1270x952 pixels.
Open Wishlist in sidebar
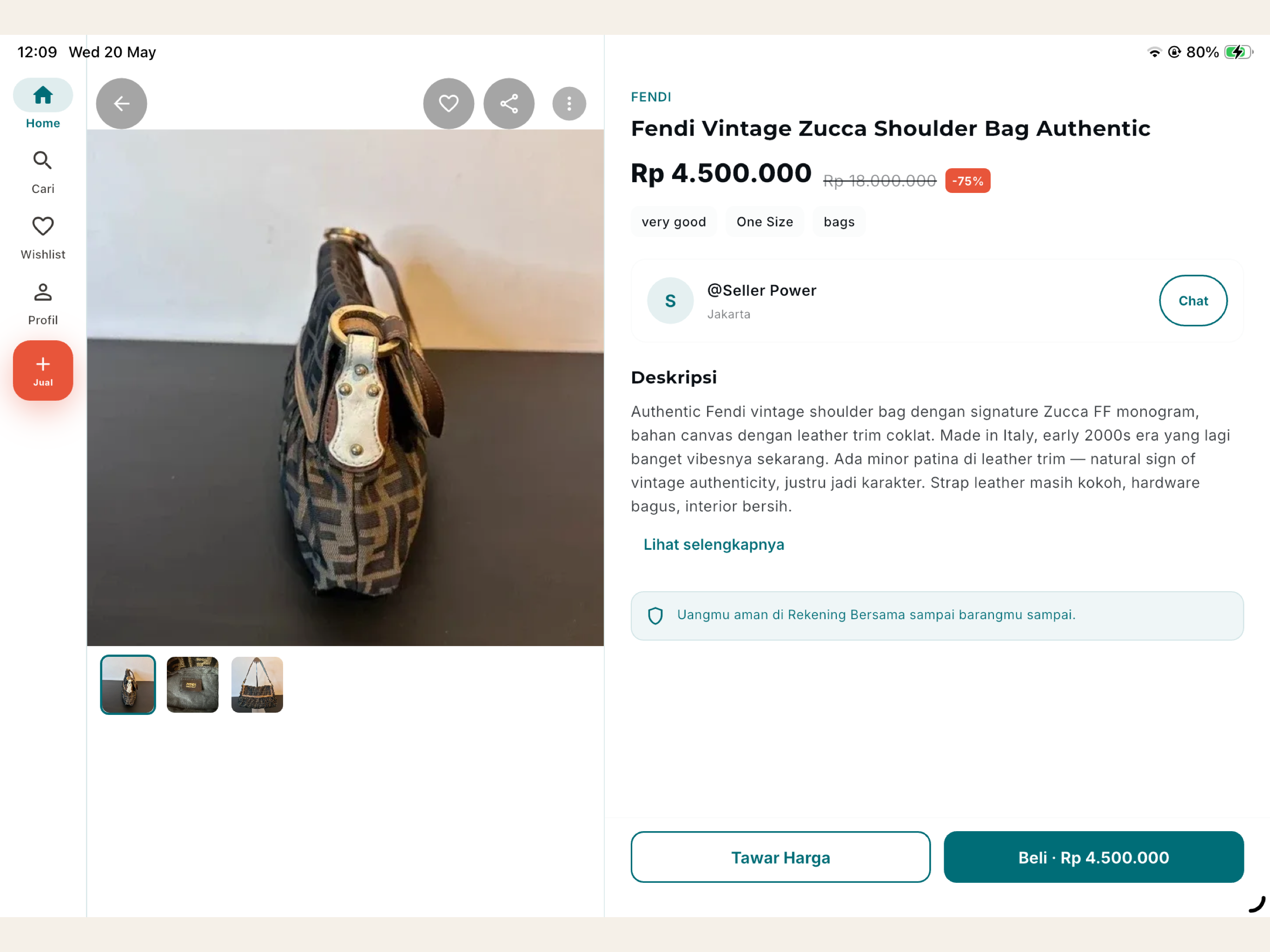point(43,238)
